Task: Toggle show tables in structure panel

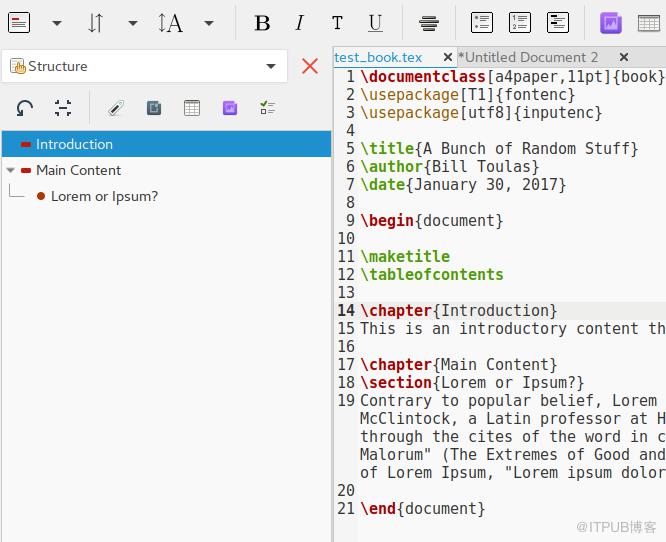Action: (192, 108)
